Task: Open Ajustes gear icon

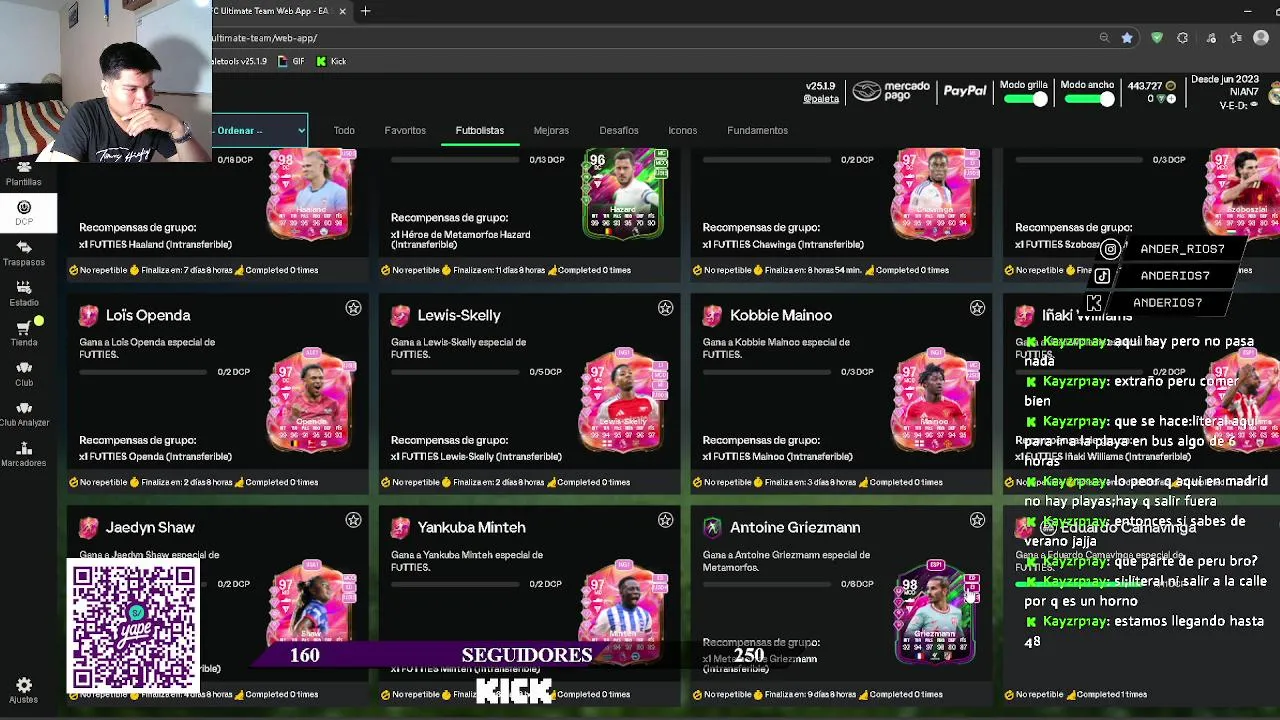Action: (x=24, y=690)
